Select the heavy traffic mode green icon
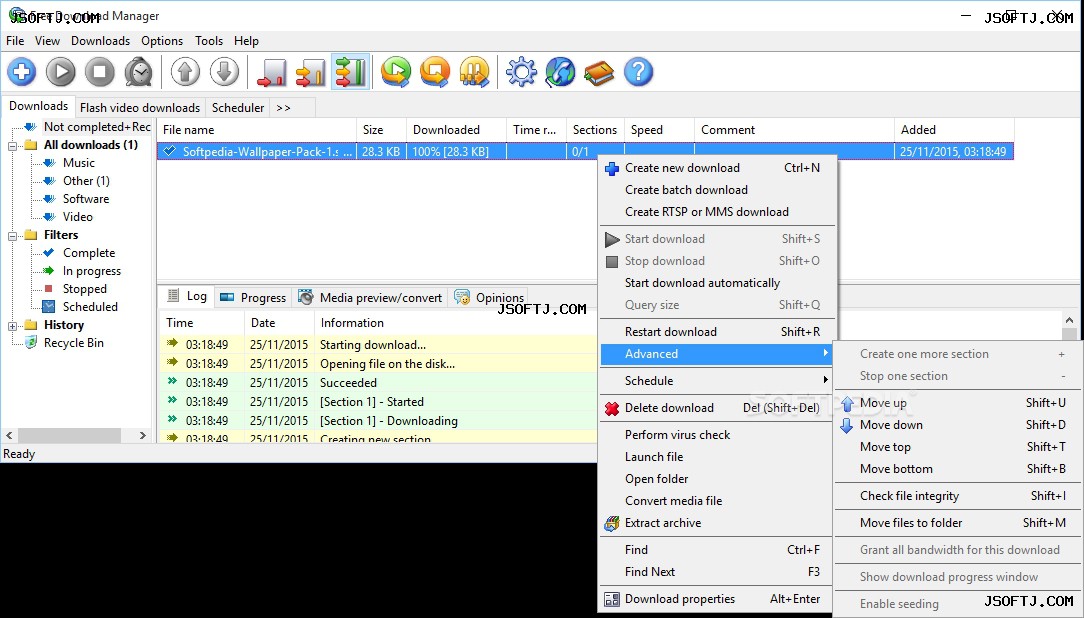Viewport: 1084px width, 618px height. click(350, 72)
